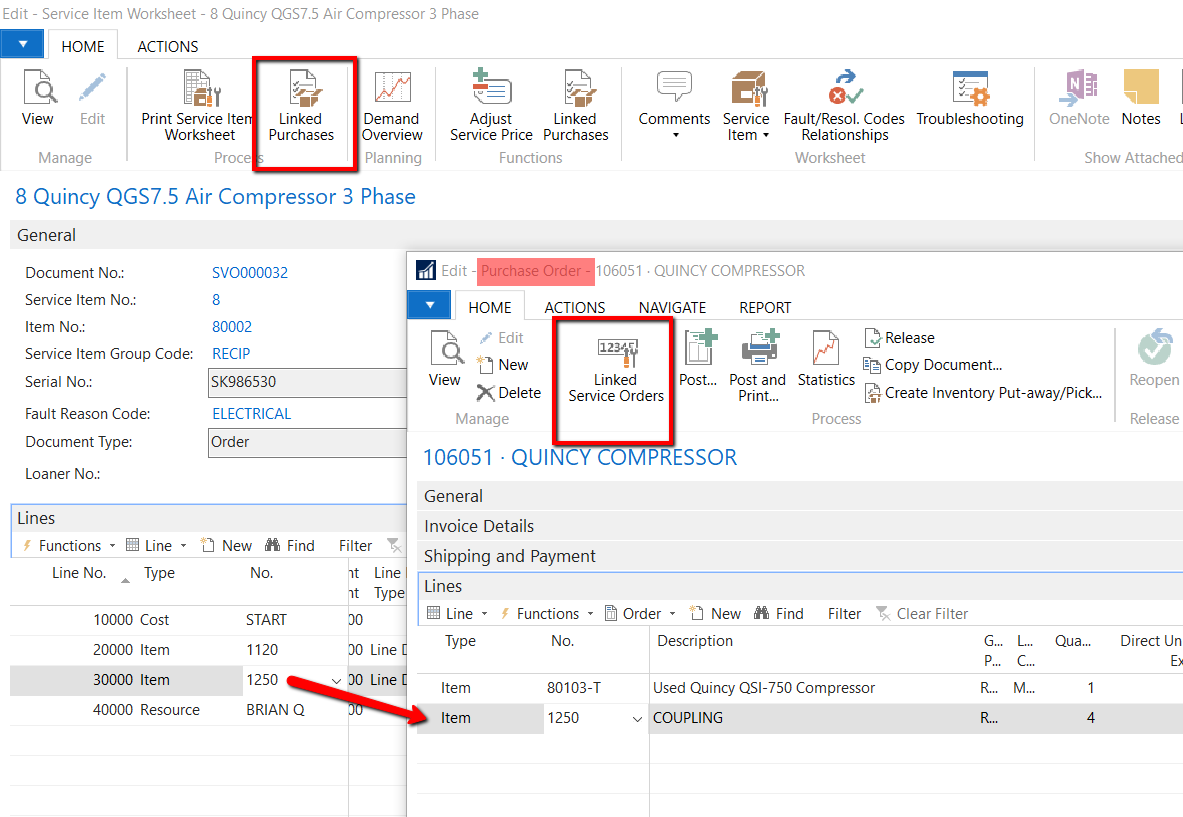This screenshot has width=1183, height=817.
Task: Click Copy Document button
Action: 933,365
